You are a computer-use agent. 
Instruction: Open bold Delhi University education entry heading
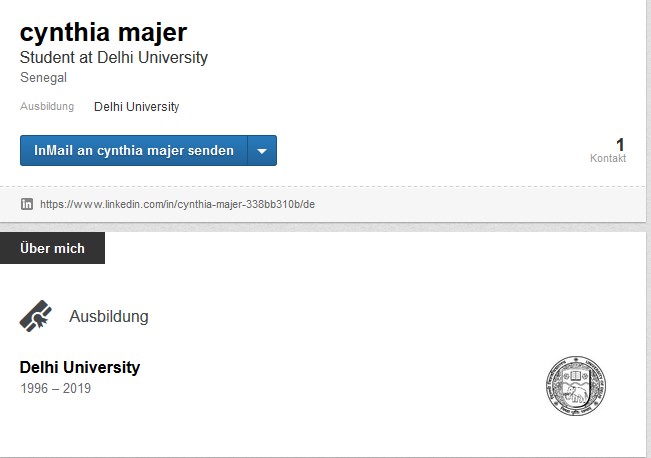tap(80, 367)
